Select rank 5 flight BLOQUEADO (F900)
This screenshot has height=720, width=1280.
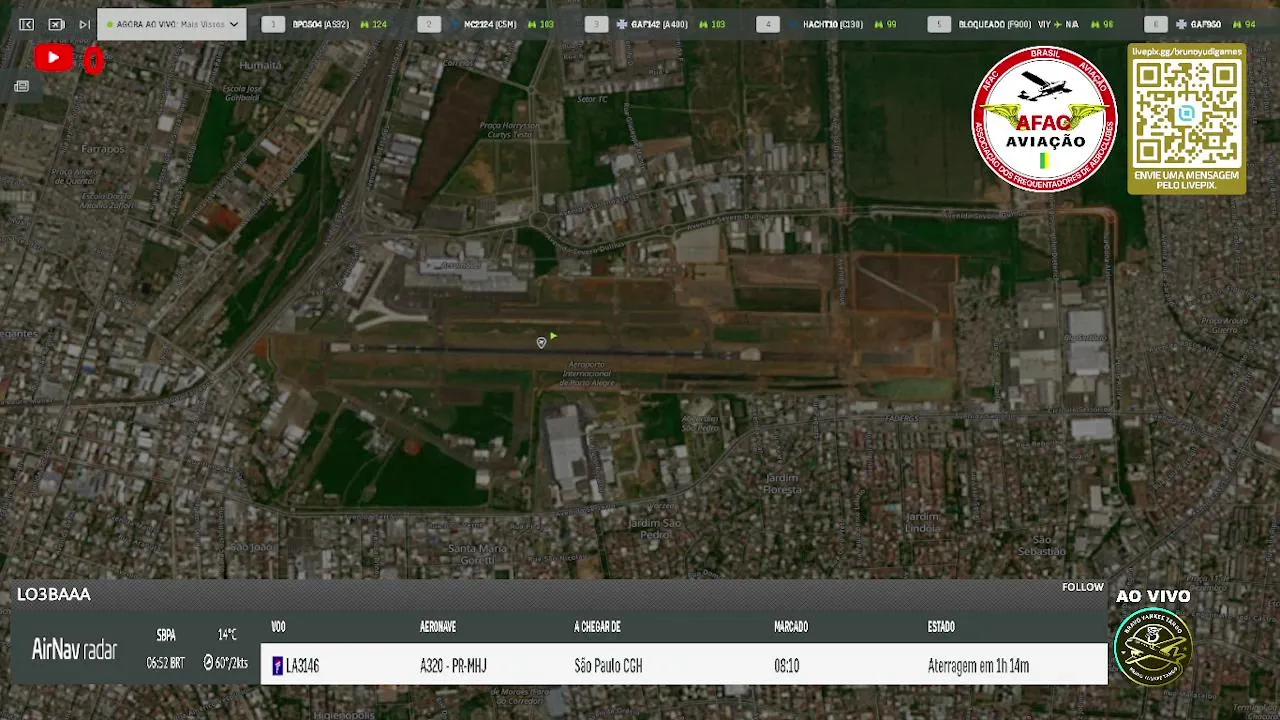pyautogui.click(x=994, y=24)
